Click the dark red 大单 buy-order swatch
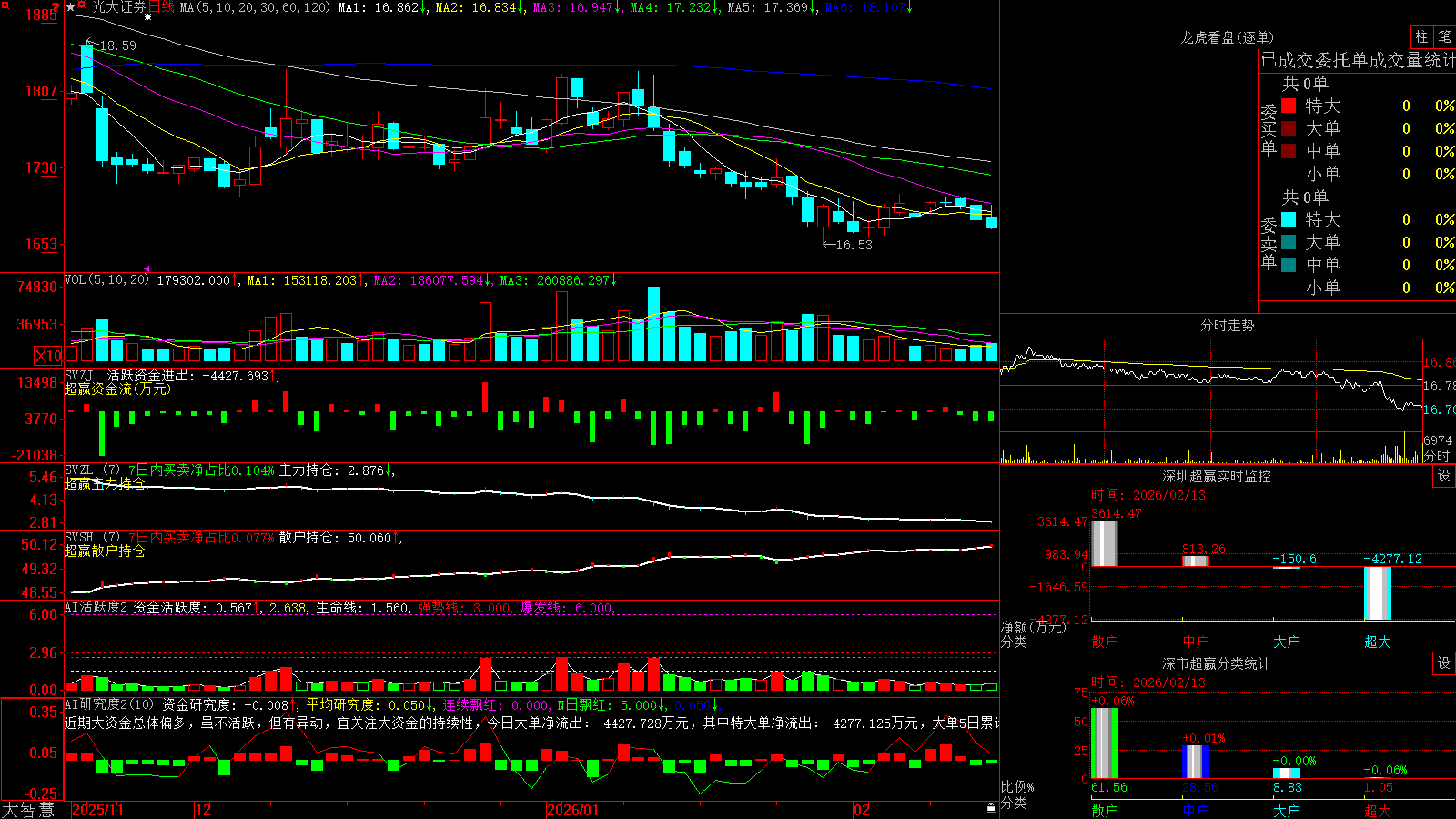This screenshot has height=819, width=1456. coord(1289,128)
